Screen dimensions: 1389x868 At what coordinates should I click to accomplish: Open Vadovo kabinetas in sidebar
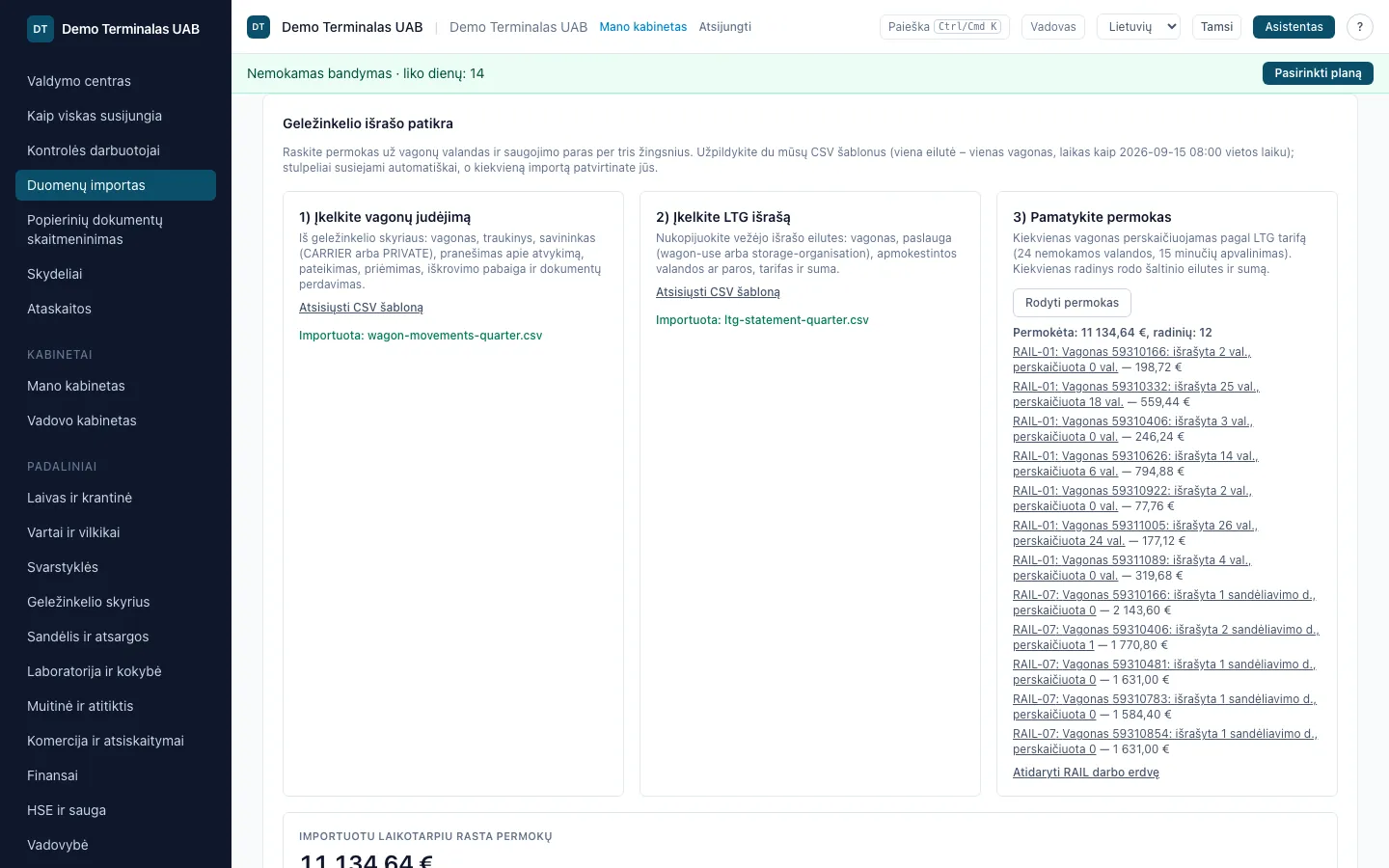(x=116, y=420)
